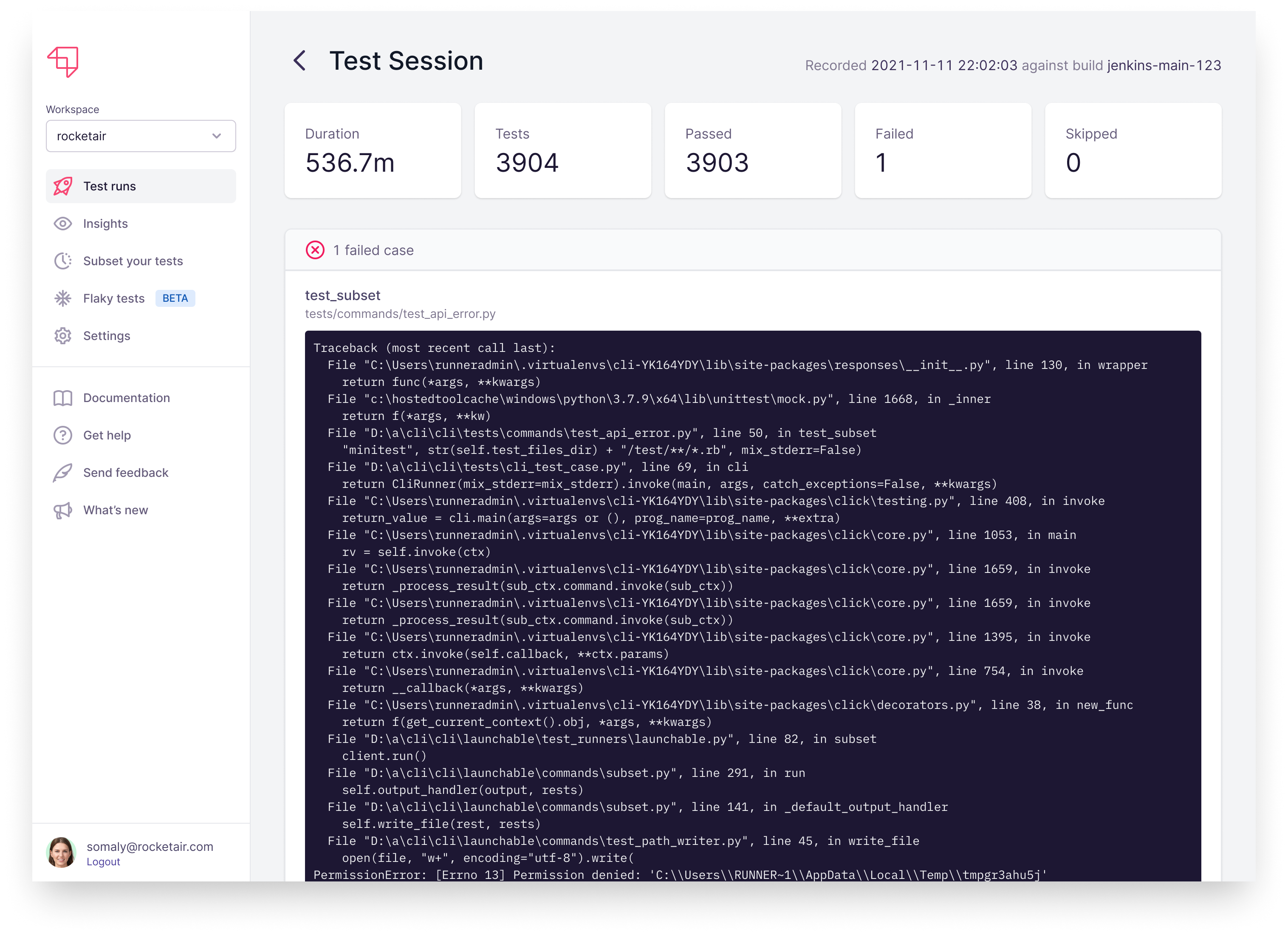Screen dimensions: 1288x935
Task: Open Subset your tests via the clock icon
Action: [x=62, y=261]
